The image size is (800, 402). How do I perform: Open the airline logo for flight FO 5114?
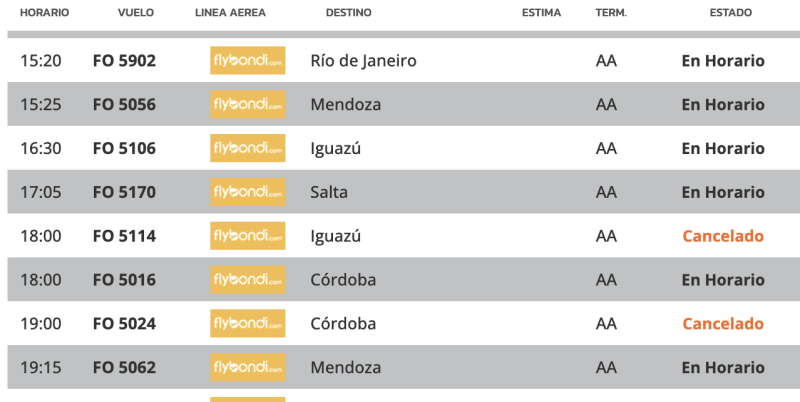coord(247,236)
